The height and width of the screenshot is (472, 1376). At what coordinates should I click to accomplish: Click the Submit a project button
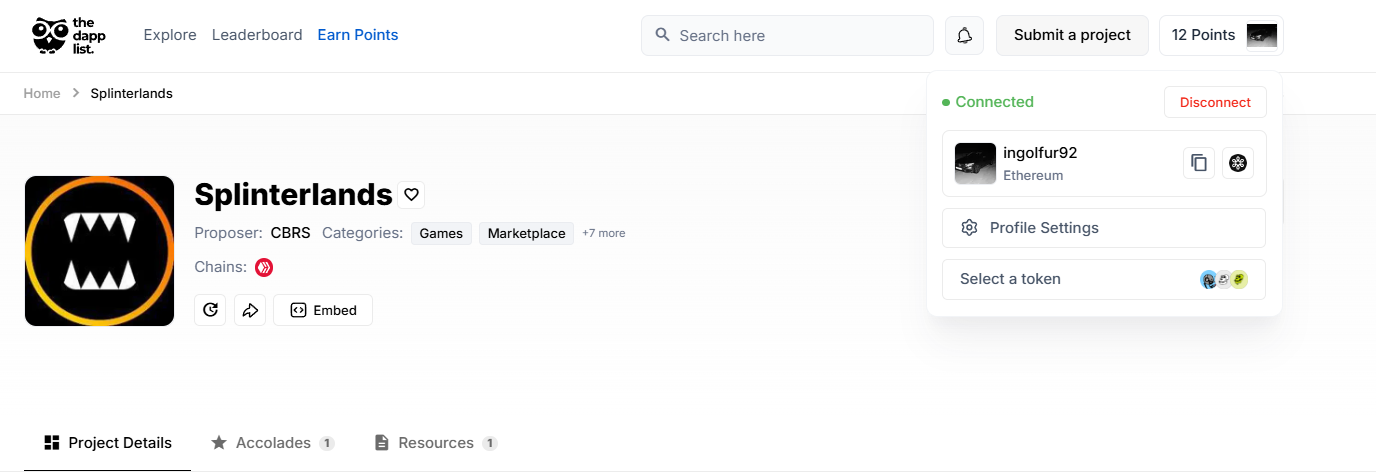pos(1072,35)
